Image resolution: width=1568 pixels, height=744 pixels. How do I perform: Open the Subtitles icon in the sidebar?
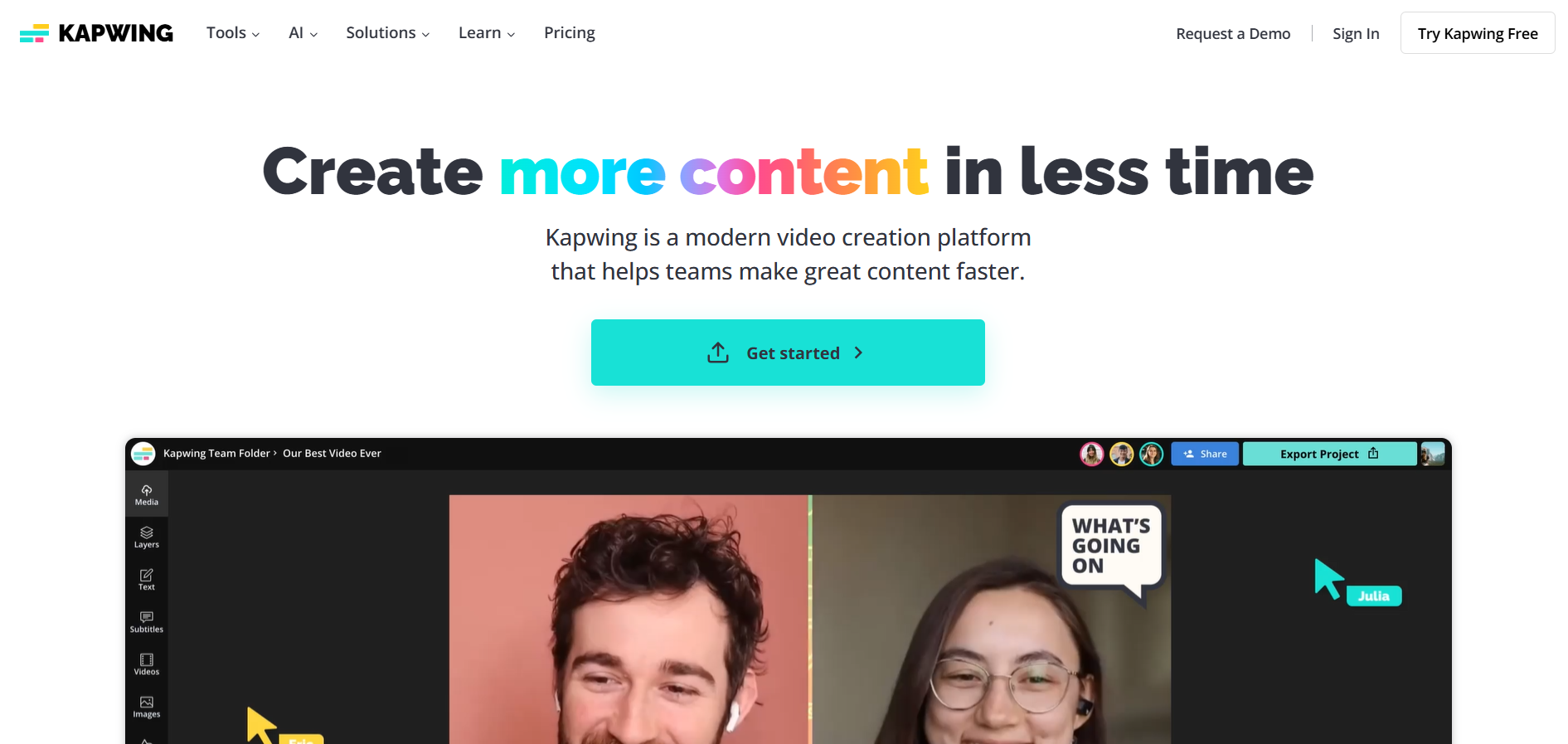[x=147, y=622]
